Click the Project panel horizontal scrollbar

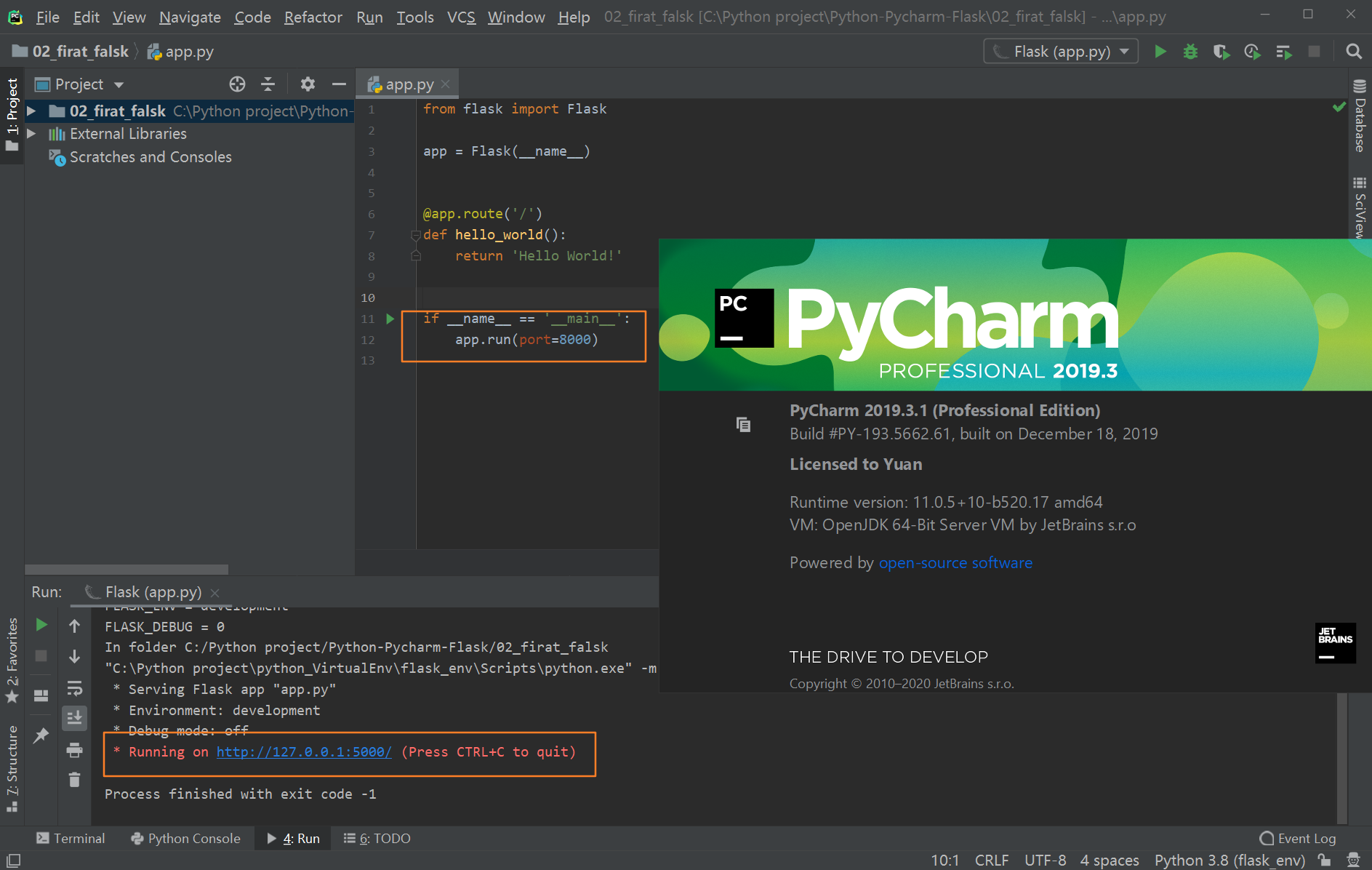click(x=127, y=570)
